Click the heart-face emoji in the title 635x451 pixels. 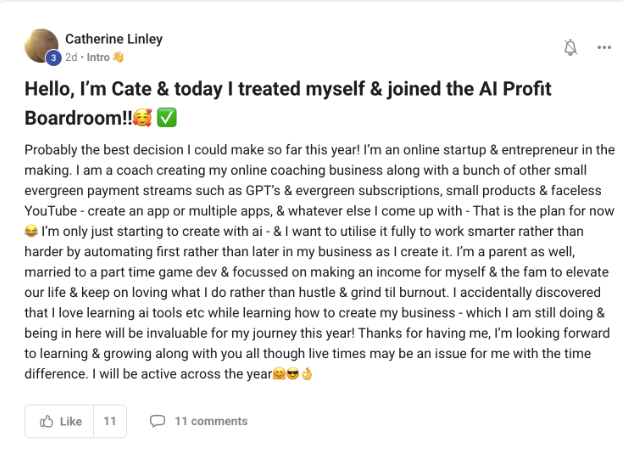[143, 118]
